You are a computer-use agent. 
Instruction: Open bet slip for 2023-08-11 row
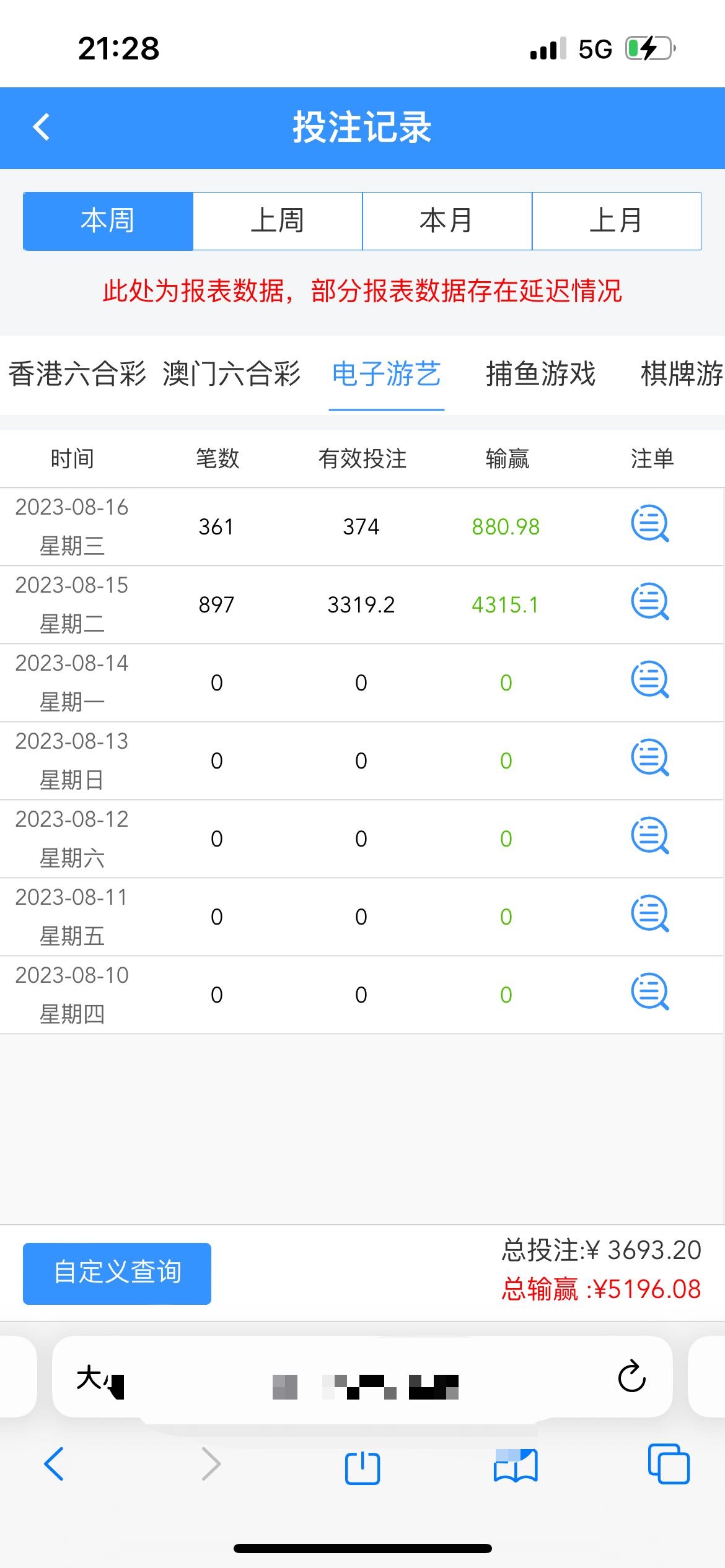[x=649, y=915]
